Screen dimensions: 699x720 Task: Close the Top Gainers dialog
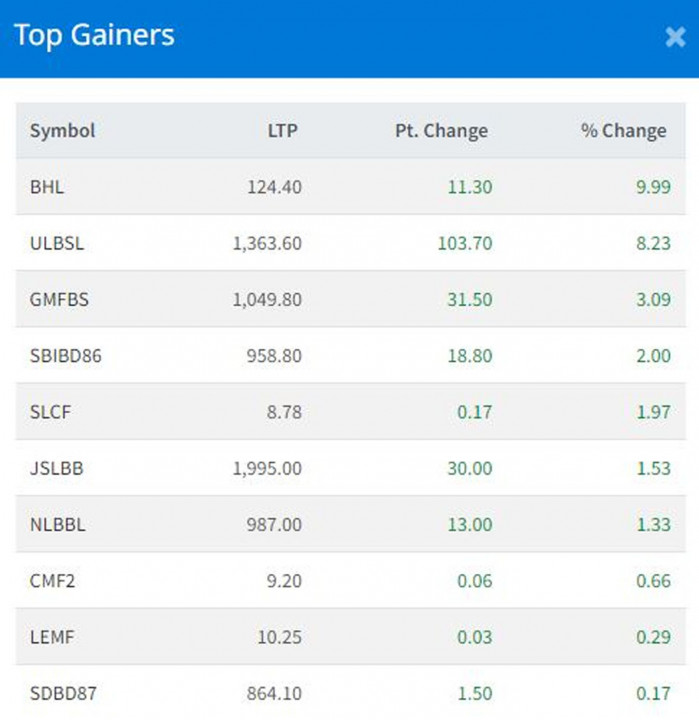(x=674, y=37)
